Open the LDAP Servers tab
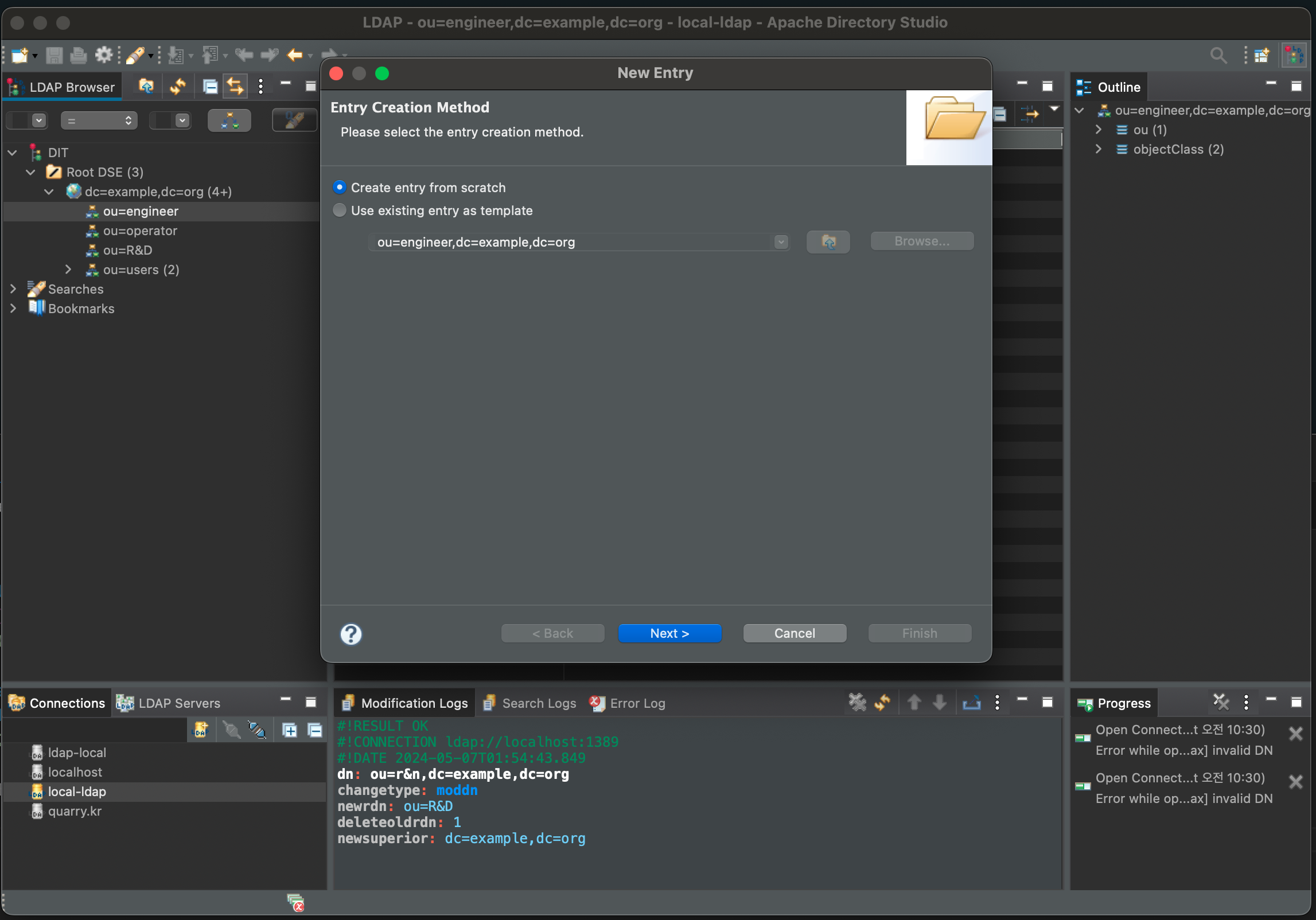This screenshot has height=920, width=1316. point(169,703)
